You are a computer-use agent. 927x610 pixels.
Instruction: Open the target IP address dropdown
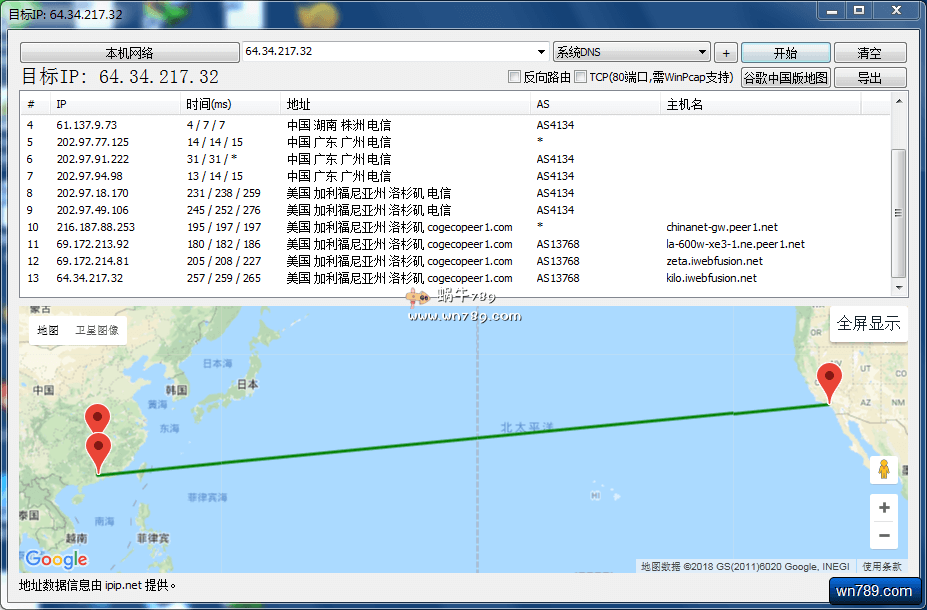(541, 52)
